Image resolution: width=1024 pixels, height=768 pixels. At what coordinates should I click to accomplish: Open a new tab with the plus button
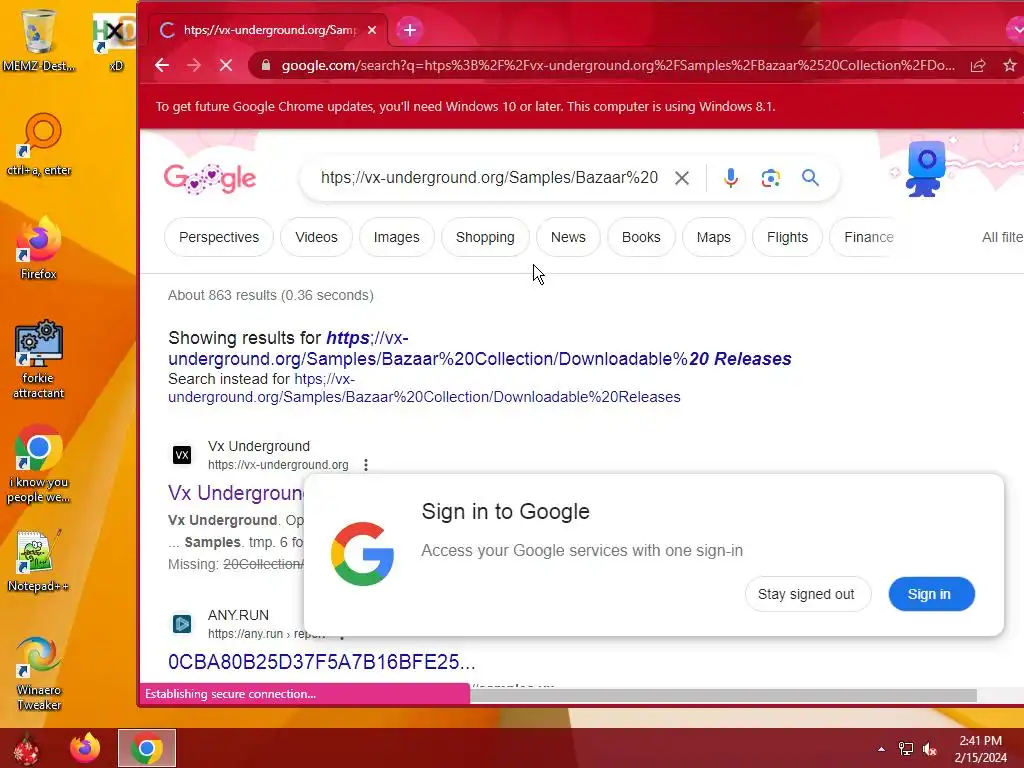pos(409,30)
